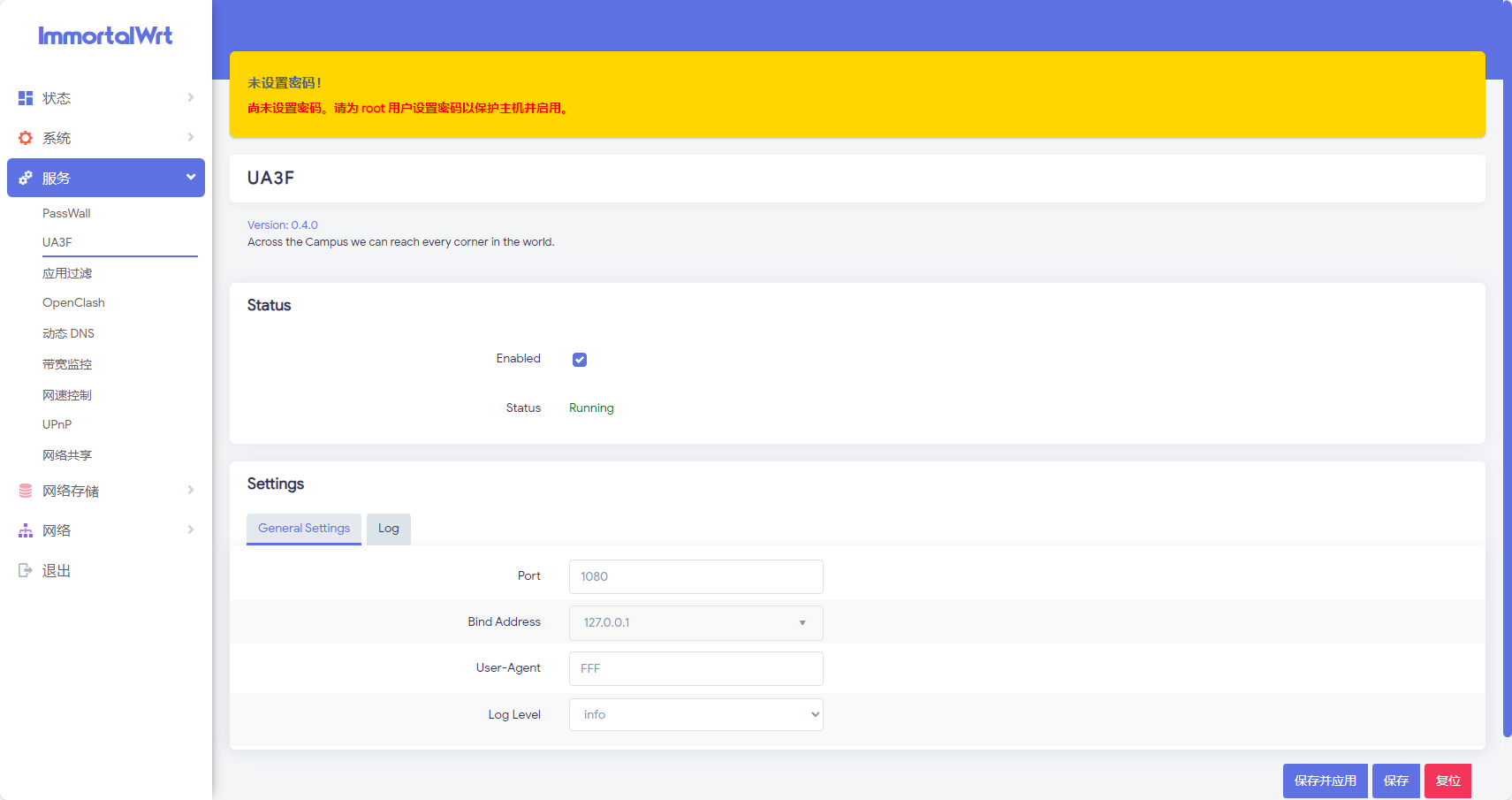Click the 系统 gear icon

pos(26,138)
